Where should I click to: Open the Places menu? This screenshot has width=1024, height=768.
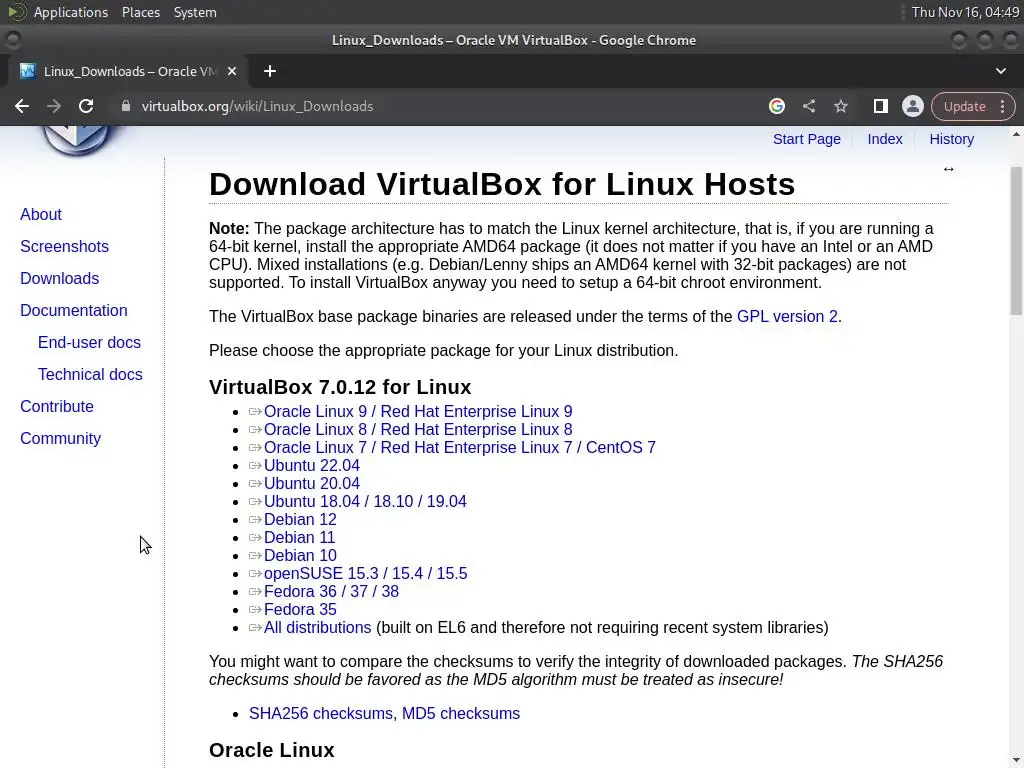point(140,12)
